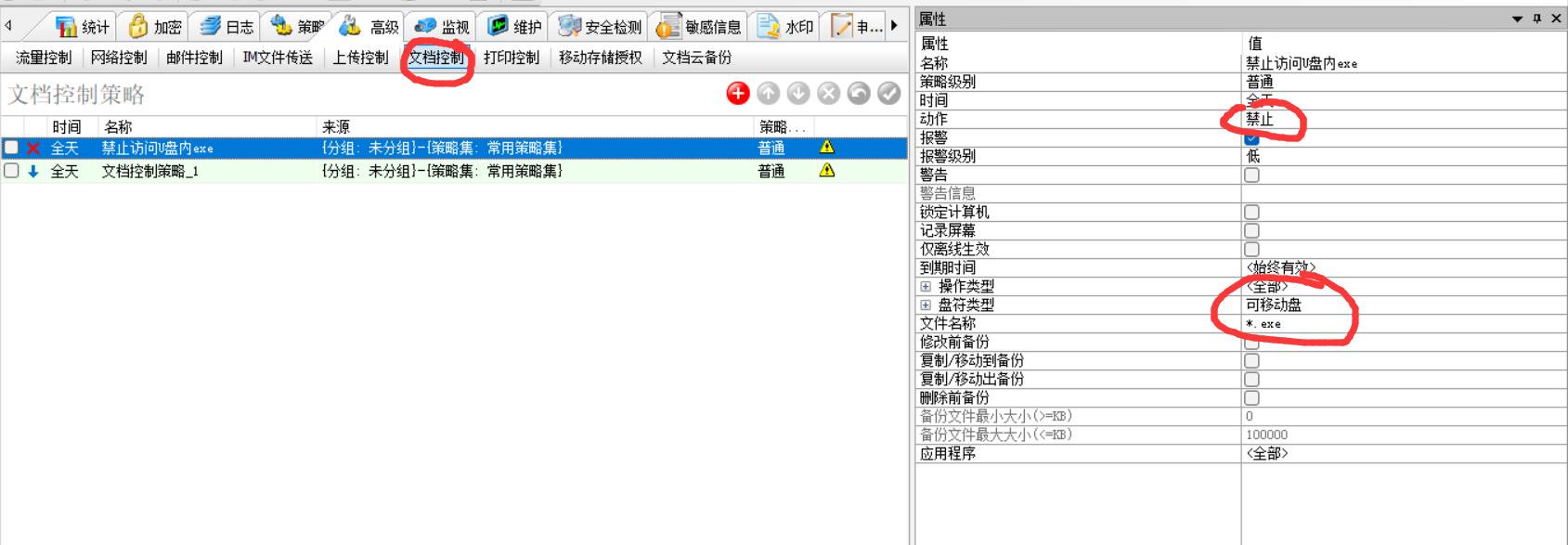Image resolution: width=1568 pixels, height=545 pixels.
Task: Open the 加密 encryption tab
Action: [x=155, y=27]
